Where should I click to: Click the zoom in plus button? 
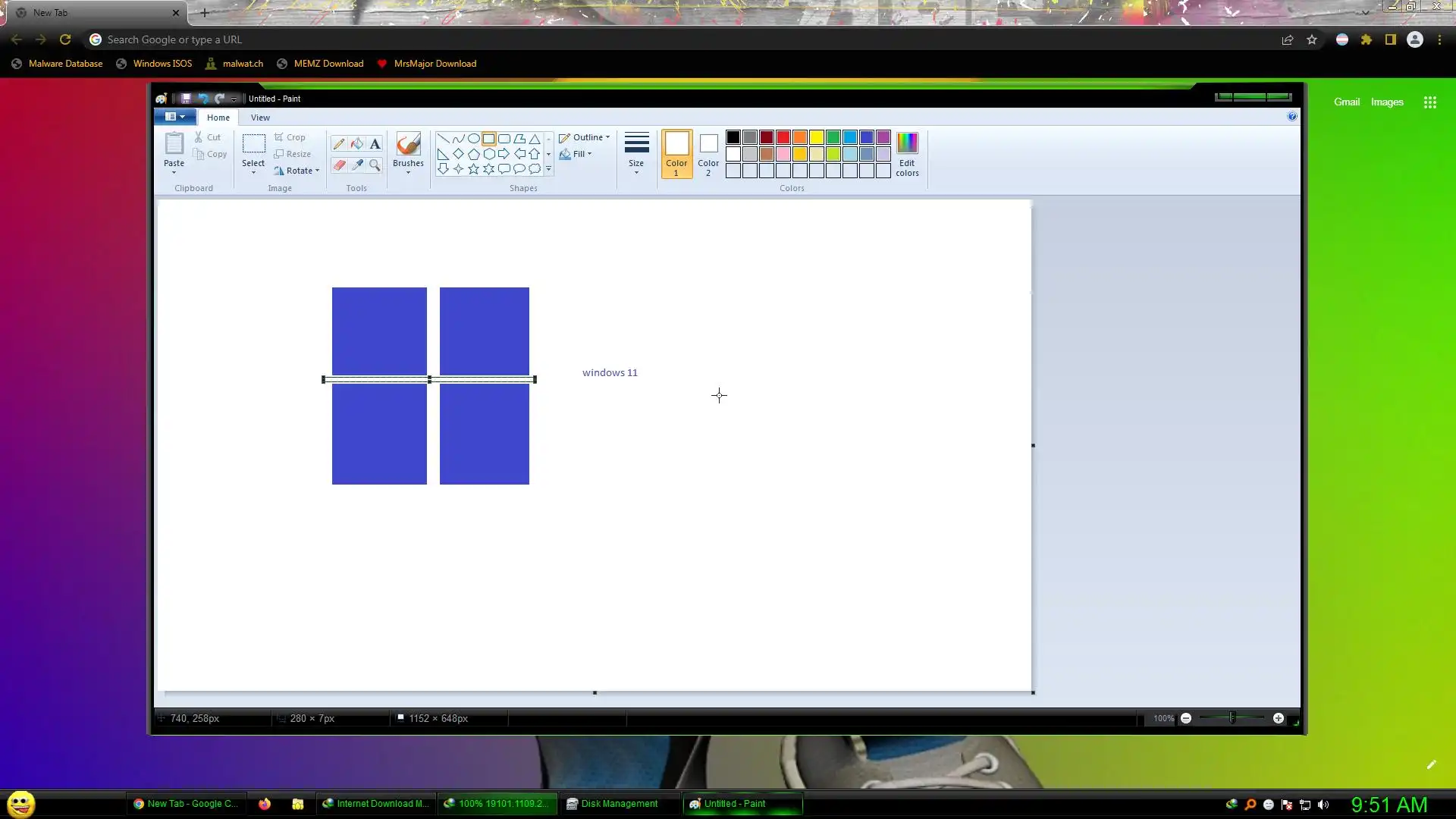tap(1279, 718)
